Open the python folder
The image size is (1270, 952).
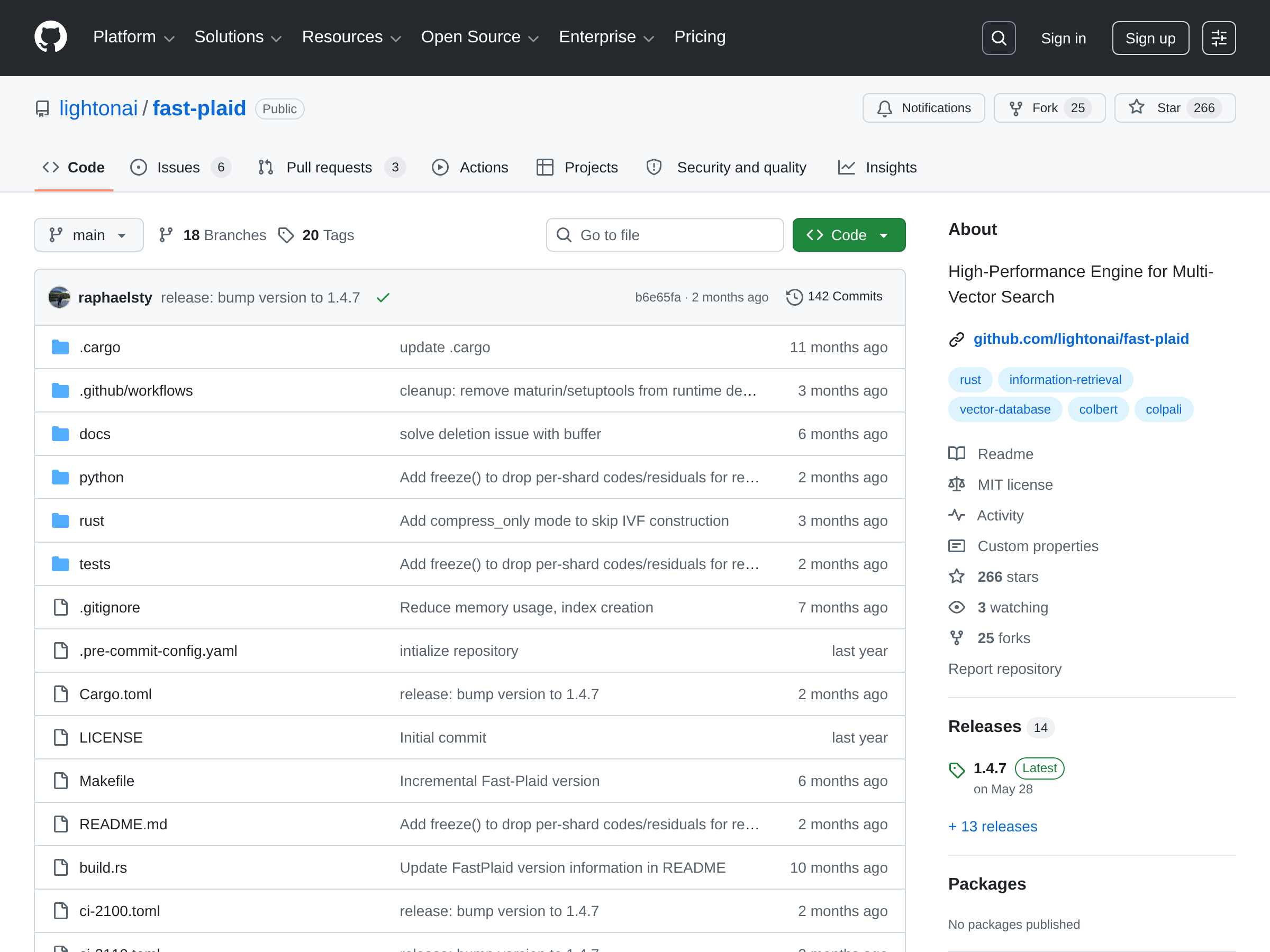tap(102, 478)
